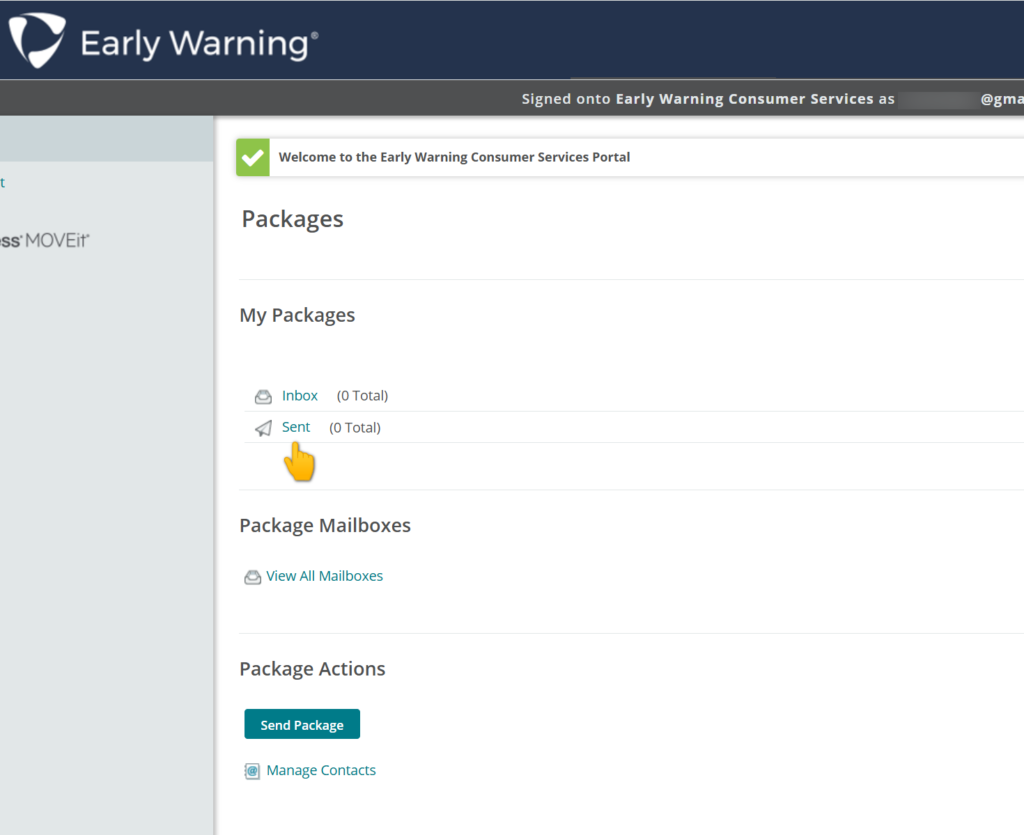Click the "Package Mailboxes" heading

click(x=325, y=526)
